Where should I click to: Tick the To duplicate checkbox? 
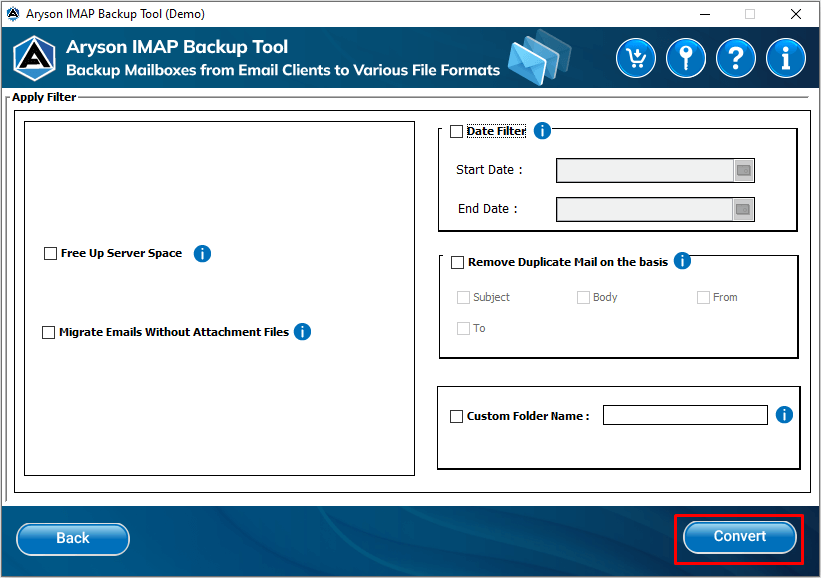(x=463, y=328)
